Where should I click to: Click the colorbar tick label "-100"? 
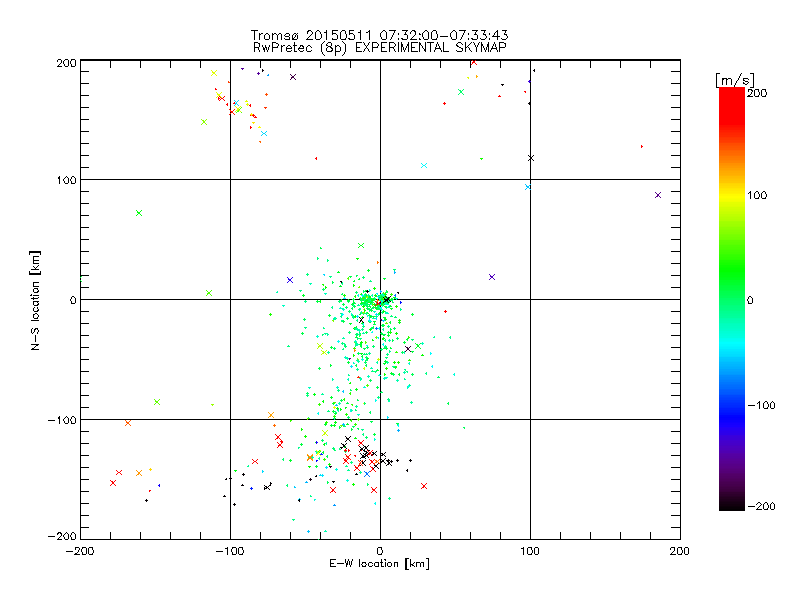tap(761, 405)
